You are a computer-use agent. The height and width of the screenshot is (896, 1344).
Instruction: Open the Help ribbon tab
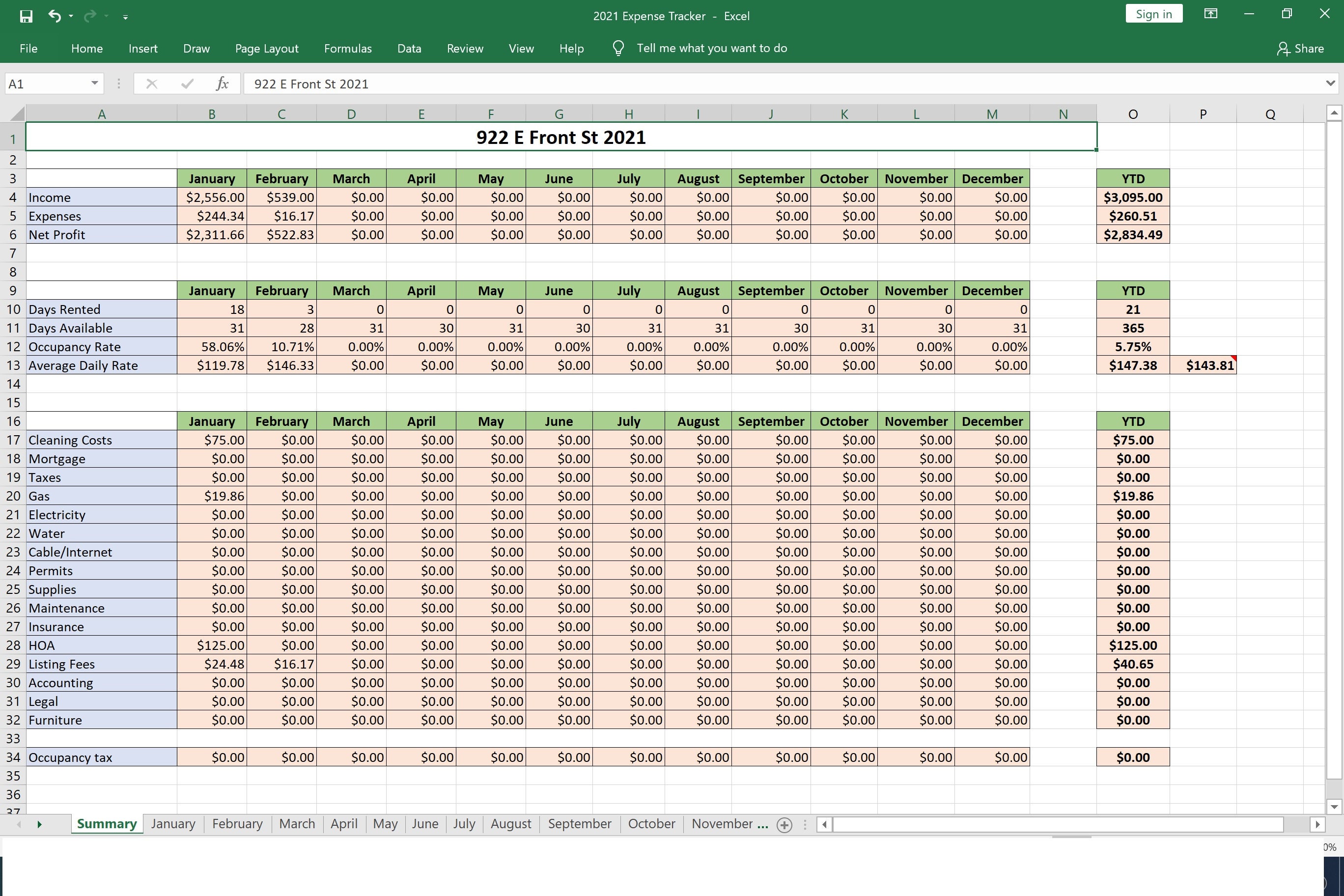coord(571,49)
